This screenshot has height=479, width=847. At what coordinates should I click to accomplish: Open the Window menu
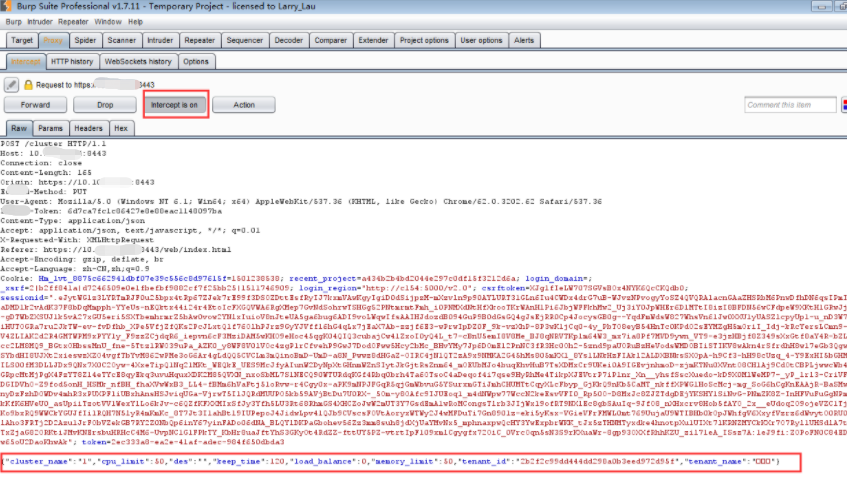(107, 22)
